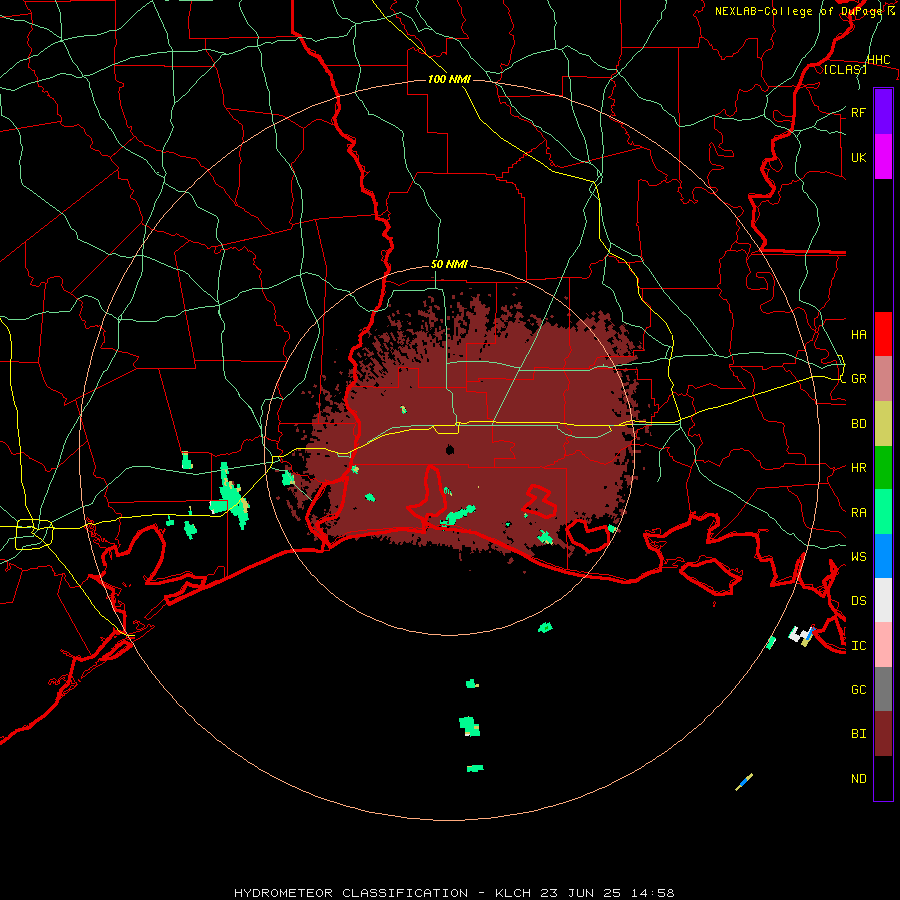The width and height of the screenshot is (900, 900).
Task: Click the DS white legend swatch
Action: pyautogui.click(x=883, y=600)
